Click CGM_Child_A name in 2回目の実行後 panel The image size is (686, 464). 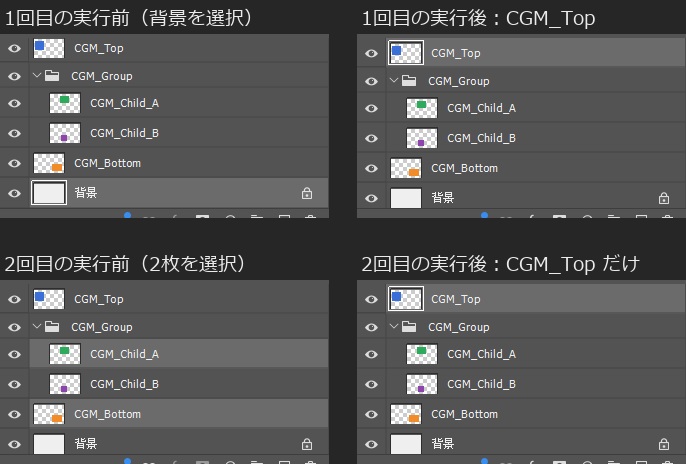(x=482, y=354)
